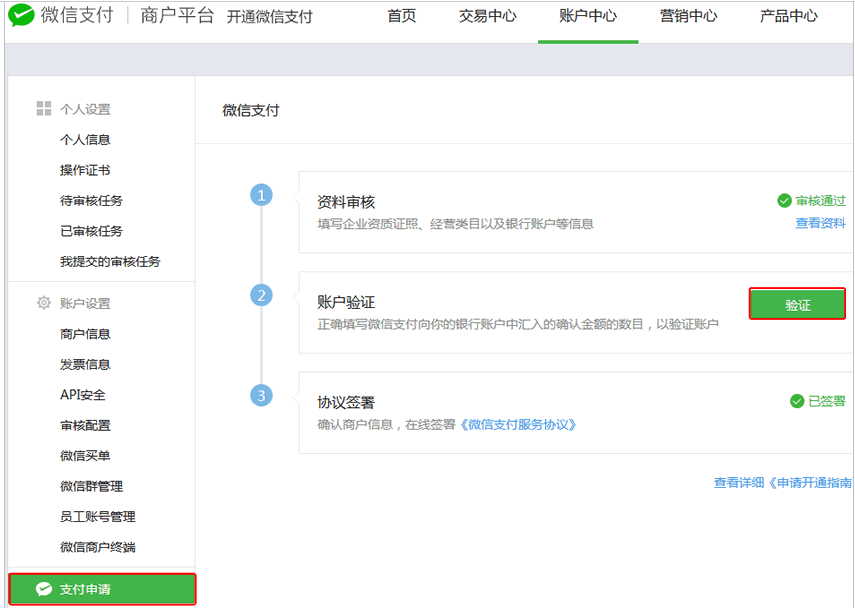Click the 资料审核 step title
The image size is (855, 608).
[346, 202]
